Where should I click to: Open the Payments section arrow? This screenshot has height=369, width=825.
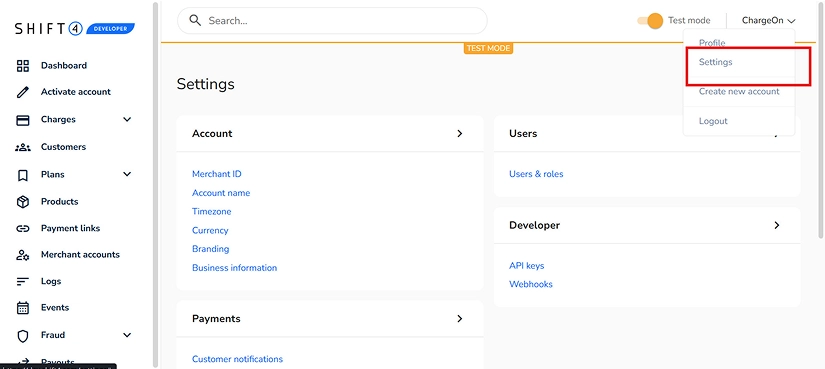point(460,318)
